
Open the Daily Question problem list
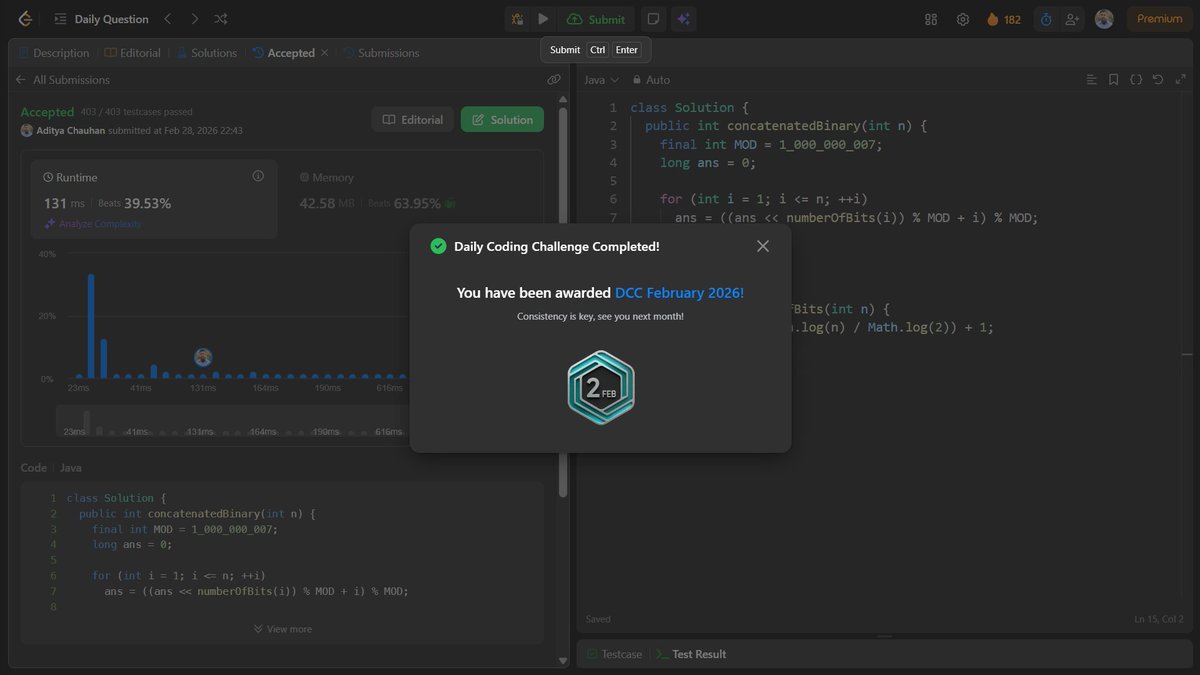(101, 19)
